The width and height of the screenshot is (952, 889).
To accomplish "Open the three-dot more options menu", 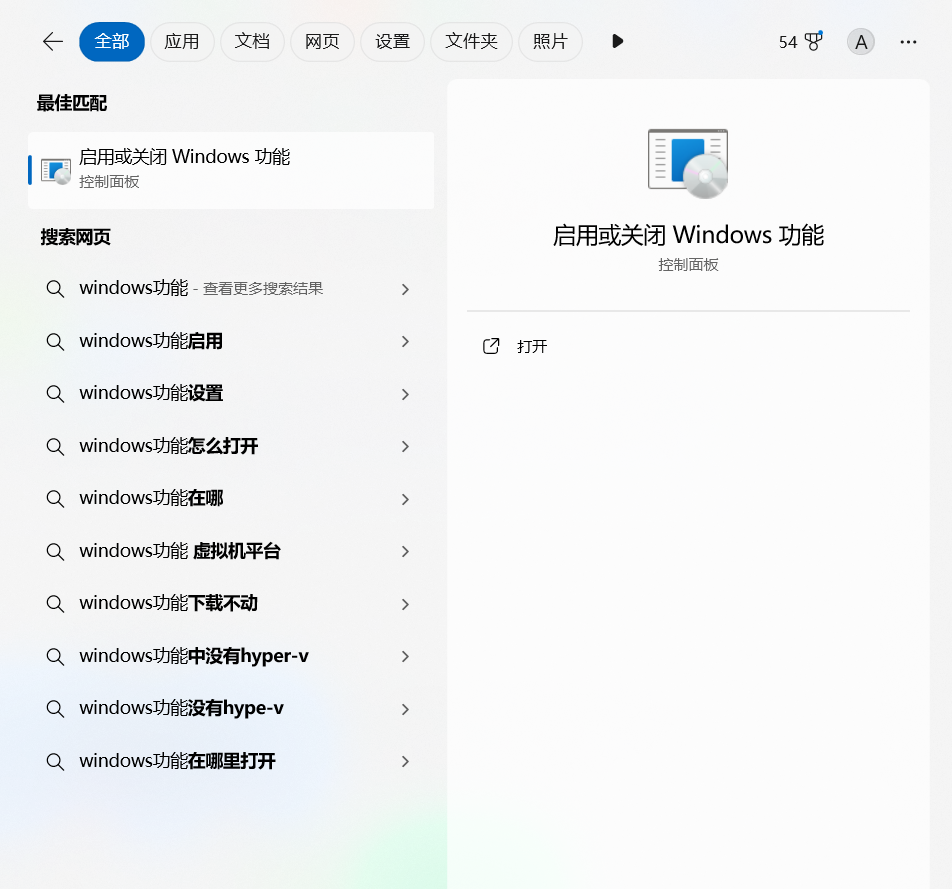I will click(908, 41).
